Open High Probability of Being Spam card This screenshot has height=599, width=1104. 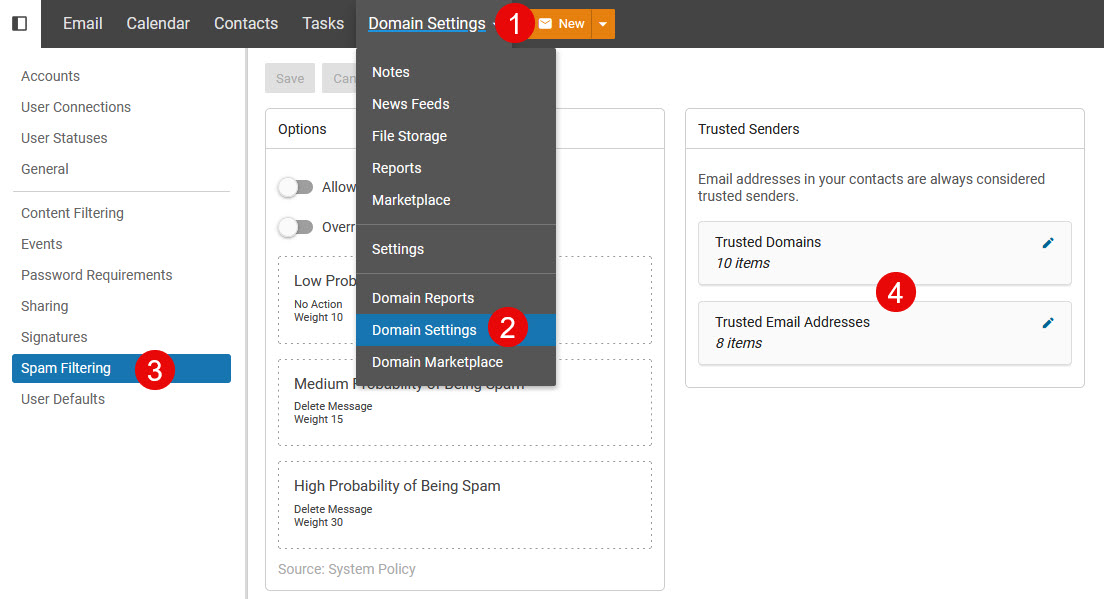pos(465,505)
